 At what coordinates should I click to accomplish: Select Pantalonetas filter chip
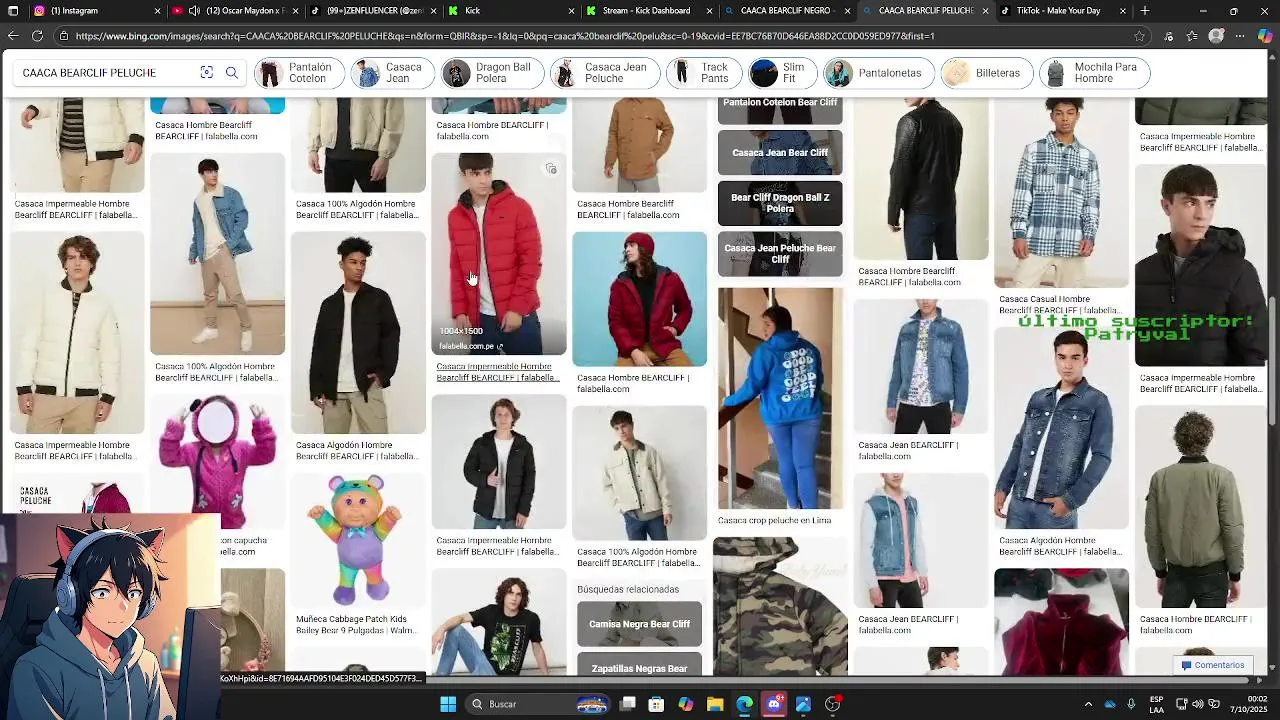click(877, 73)
